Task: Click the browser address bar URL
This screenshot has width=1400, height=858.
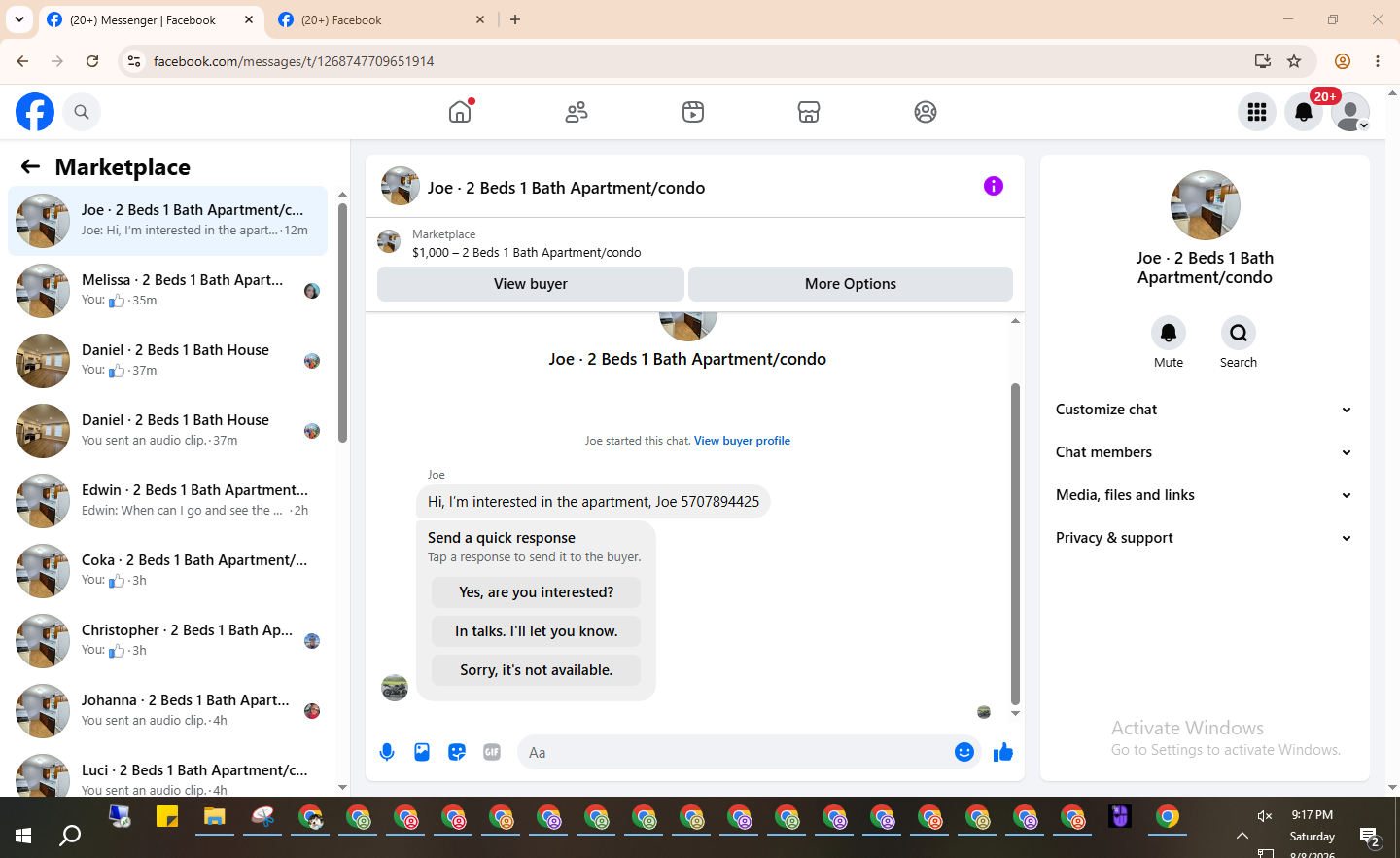Action: 294,61
